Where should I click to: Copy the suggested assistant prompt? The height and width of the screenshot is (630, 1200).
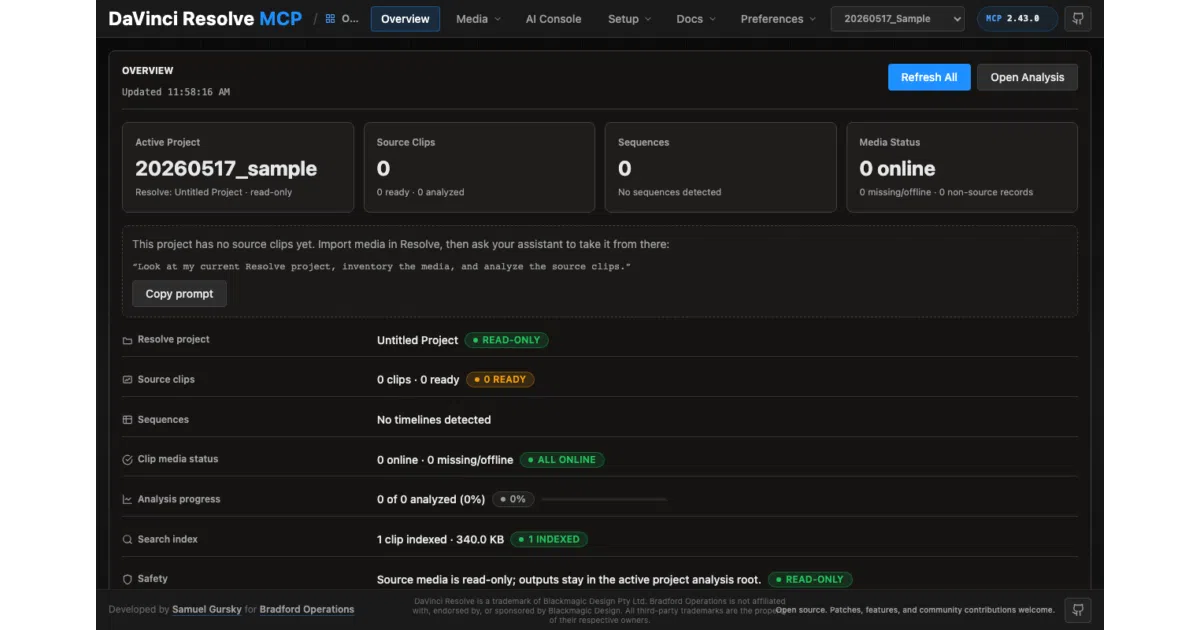[x=179, y=294]
